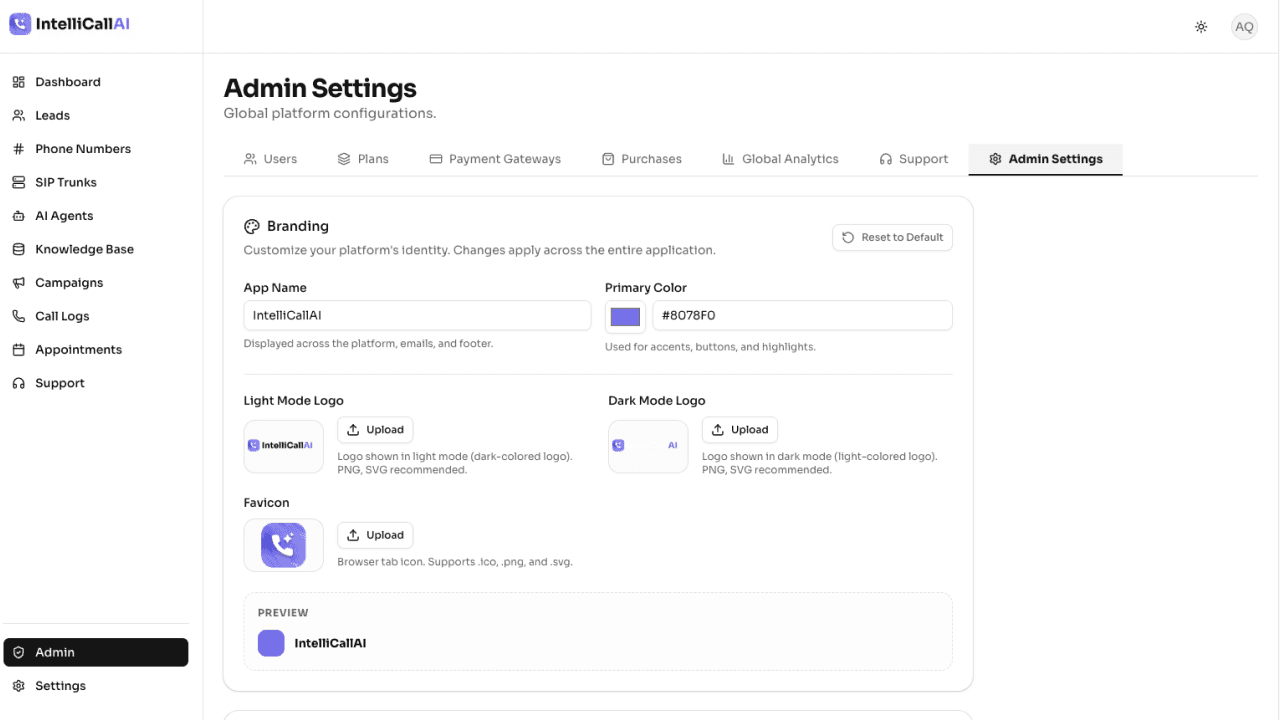Switch to the Users tab
Screen dimensions: 1280x720
click(x=270, y=159)
